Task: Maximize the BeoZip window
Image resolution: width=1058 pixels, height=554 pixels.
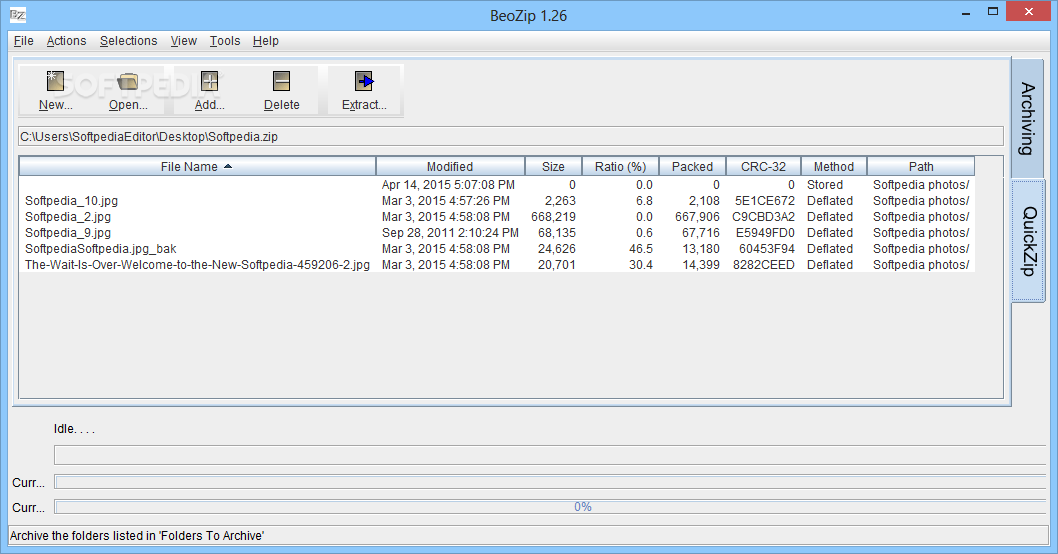Action: (x=993, y=12)
